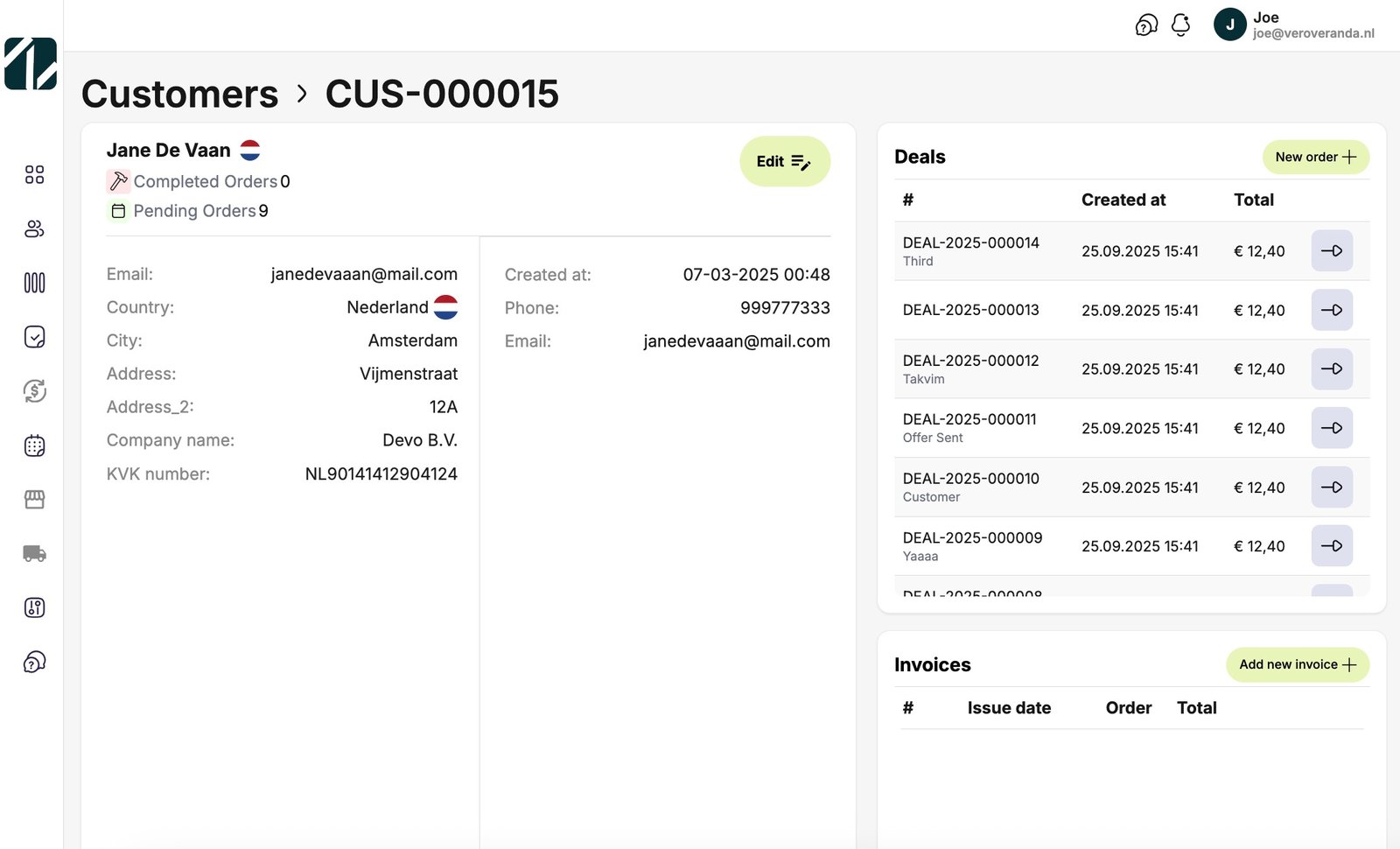
Task: Open the settings sliders sidebar icon
Action: click(x=34, y=607)
